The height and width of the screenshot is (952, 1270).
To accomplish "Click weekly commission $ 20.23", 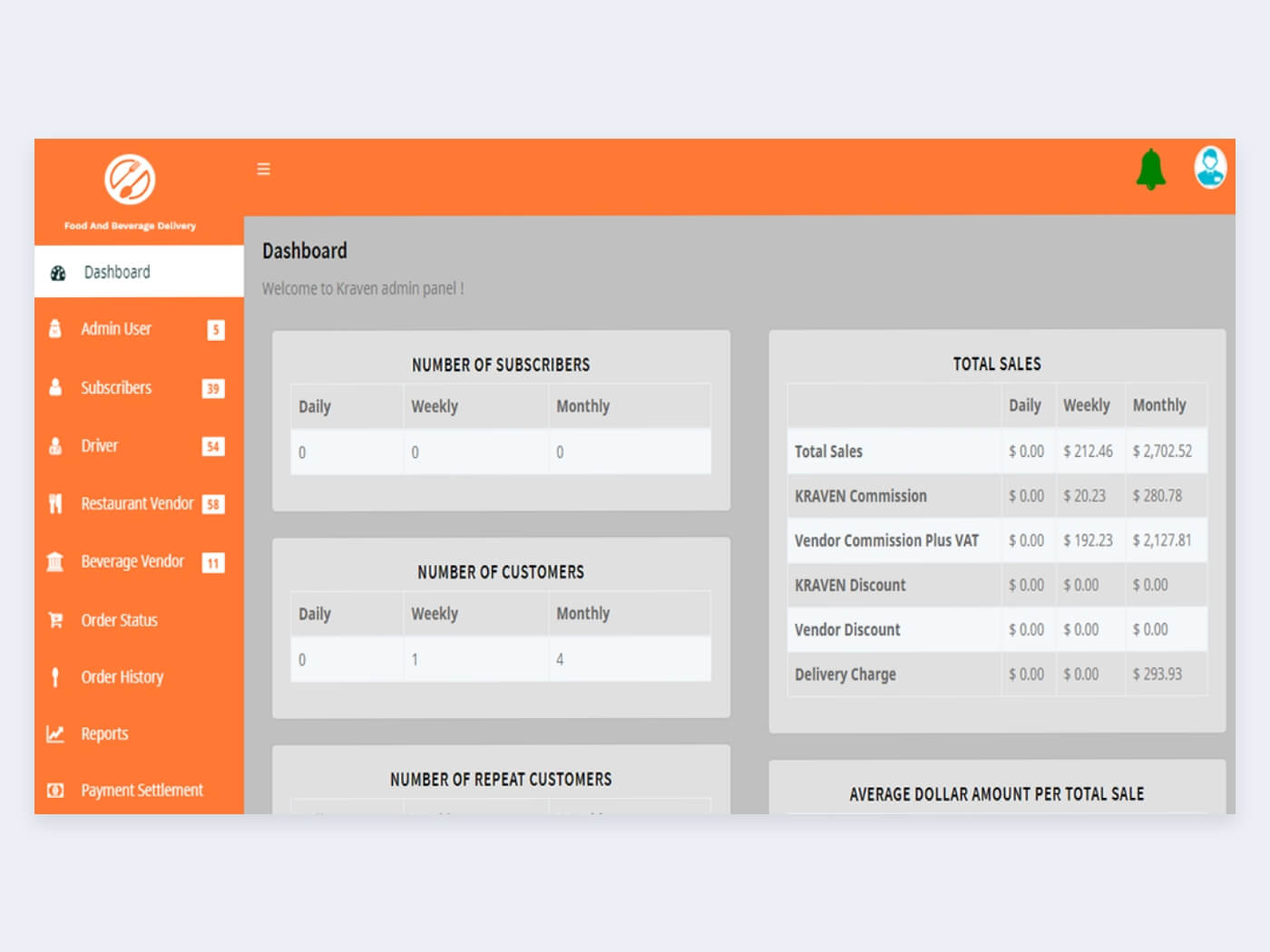I will (x=1084, y=496).
